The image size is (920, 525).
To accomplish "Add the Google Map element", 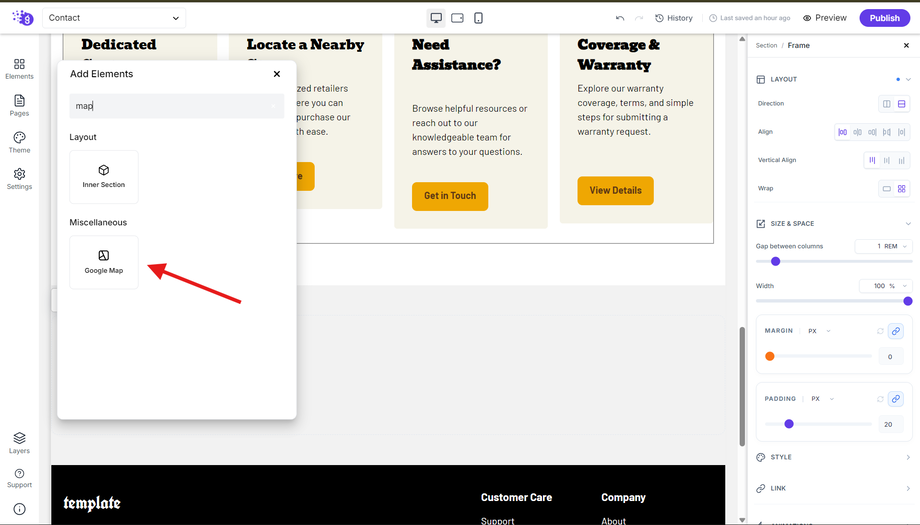I will coord(104,262).
